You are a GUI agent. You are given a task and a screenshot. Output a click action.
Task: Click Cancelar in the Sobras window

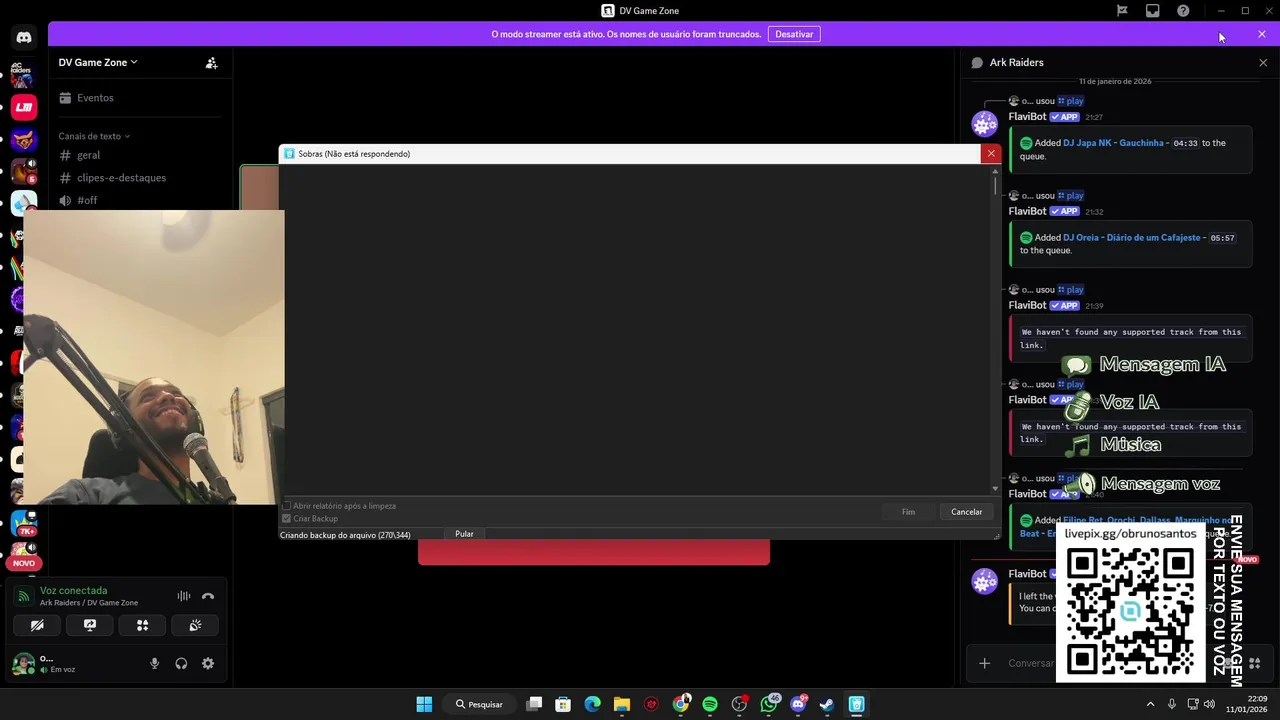pos(966,512)
